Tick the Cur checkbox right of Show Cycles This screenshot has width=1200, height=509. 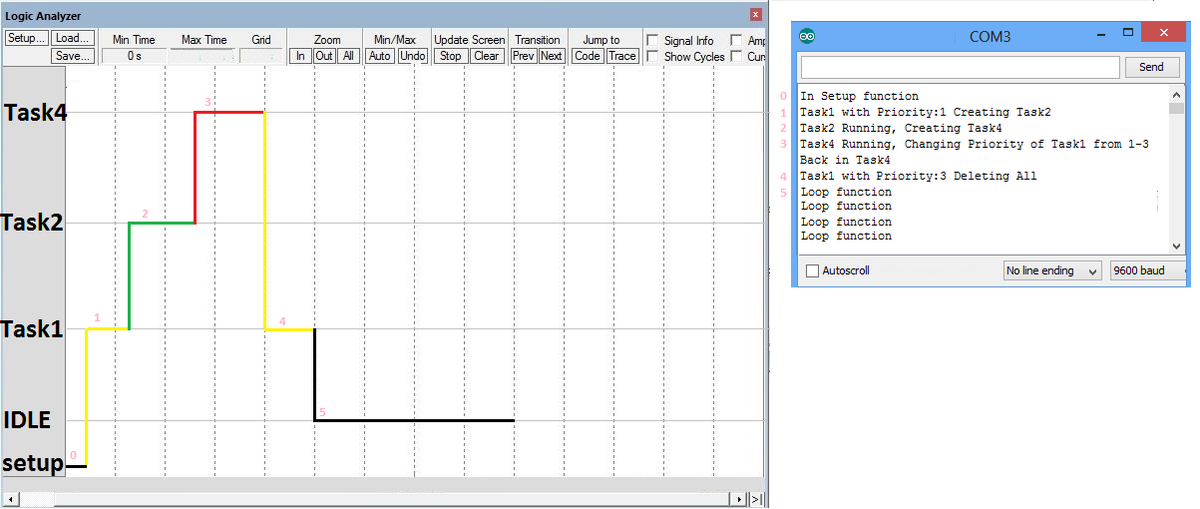point(737,57)
